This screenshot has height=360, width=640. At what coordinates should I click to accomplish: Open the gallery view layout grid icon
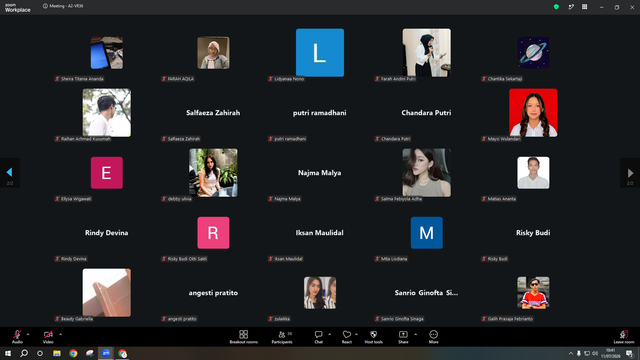tap(584, 7)
